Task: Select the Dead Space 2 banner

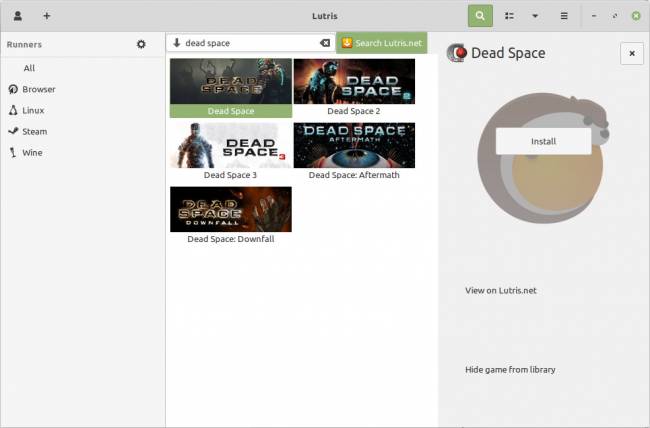Action: click(x=354, y=81)
